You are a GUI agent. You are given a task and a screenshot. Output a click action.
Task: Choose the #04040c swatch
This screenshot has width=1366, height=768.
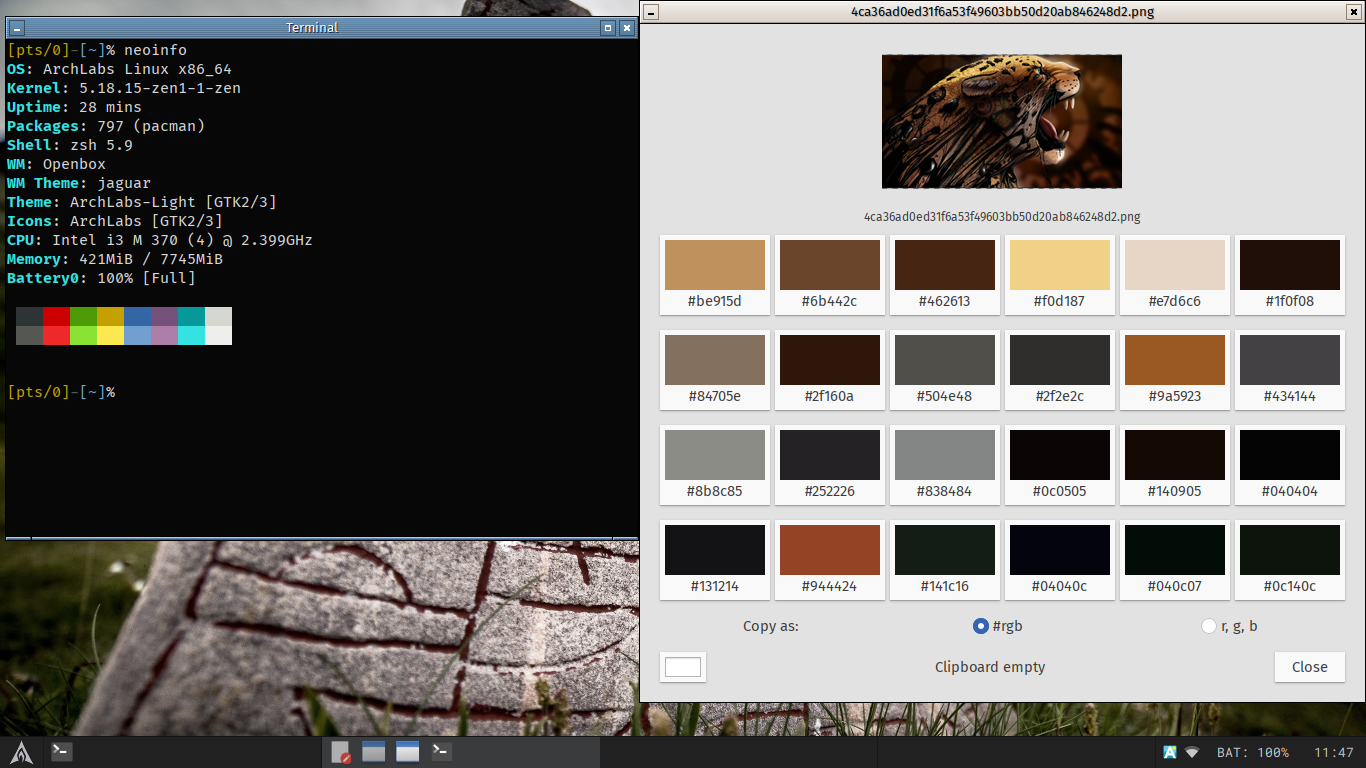(1060, 560)
